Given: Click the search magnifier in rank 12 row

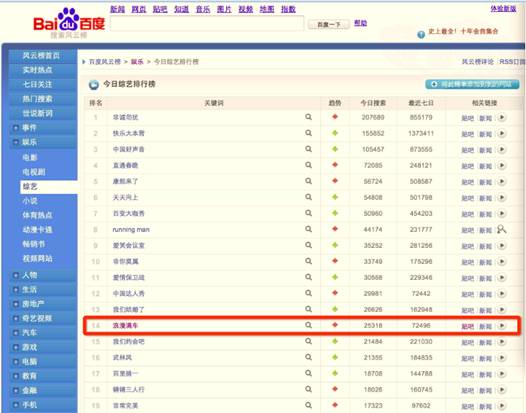Looking at the screenshot, I should (308, 293).
